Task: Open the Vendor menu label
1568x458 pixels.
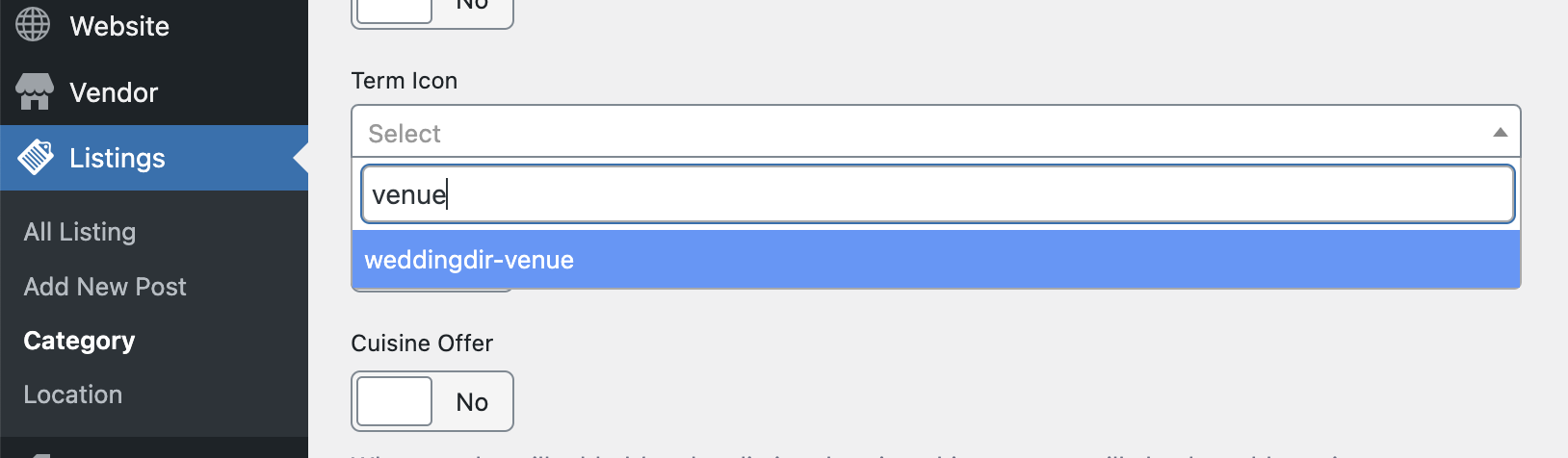Action: click(x=114, y=92)
